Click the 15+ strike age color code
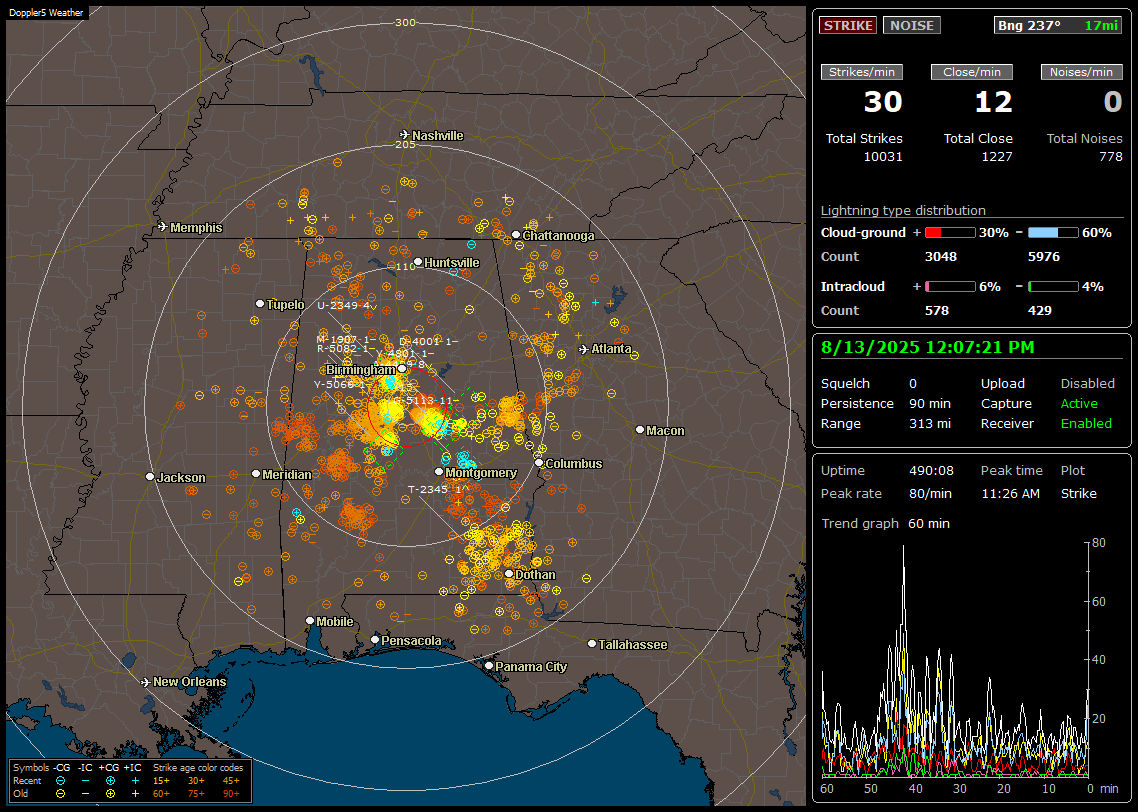1138x812 pixels. tap(161, 781)
